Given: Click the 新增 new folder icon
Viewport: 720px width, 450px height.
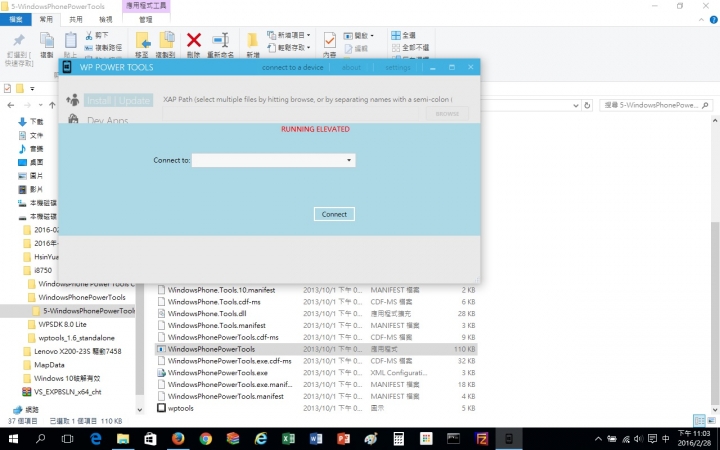Looking at the screenshot, I should click(x=253, y=40).
